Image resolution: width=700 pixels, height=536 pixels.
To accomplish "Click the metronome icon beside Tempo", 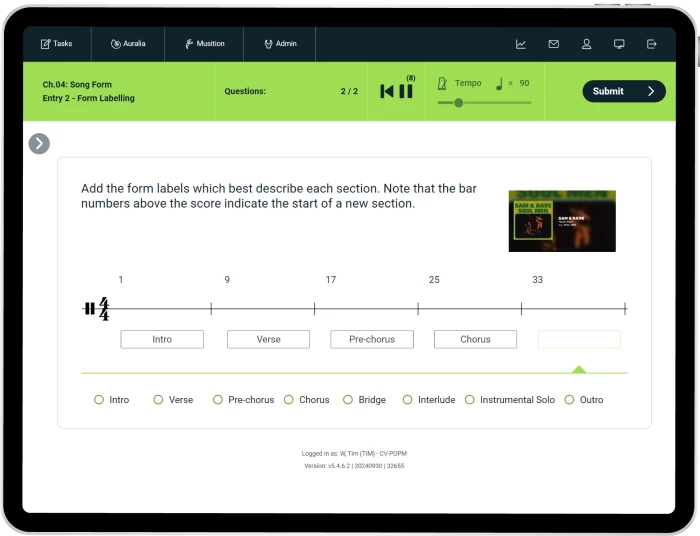I will point(442,84).
